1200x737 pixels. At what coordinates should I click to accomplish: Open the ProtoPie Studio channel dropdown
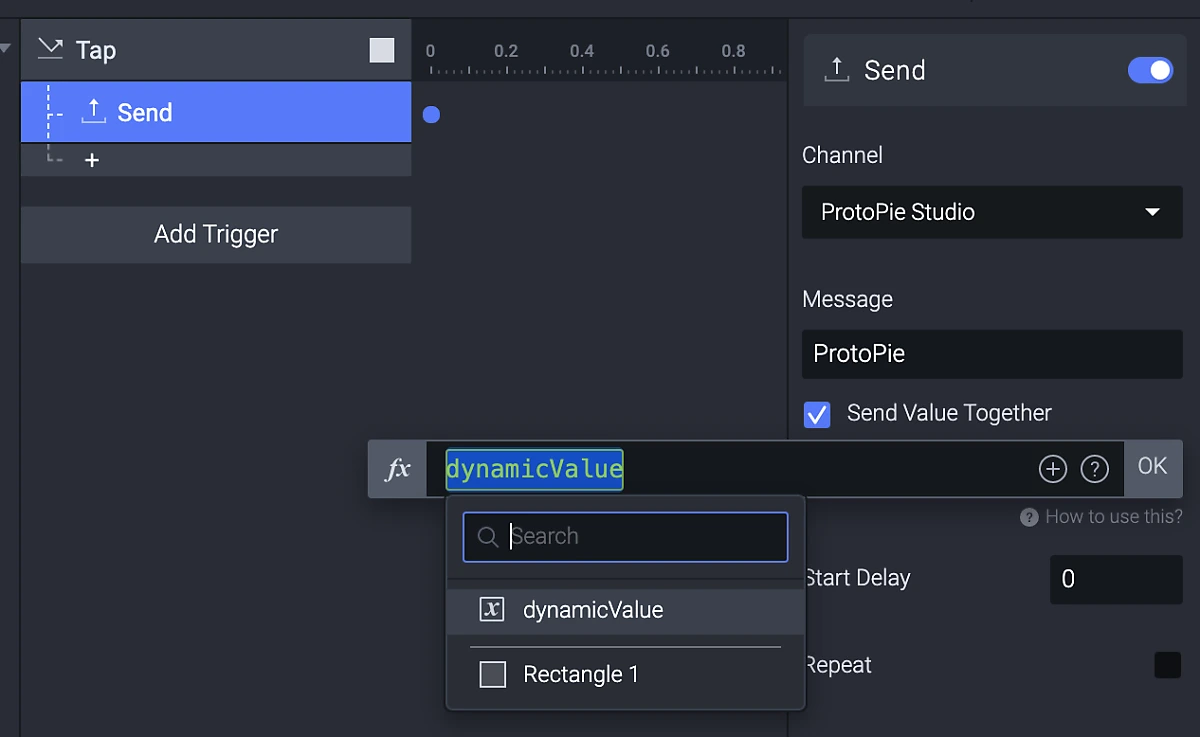click(992, 212)
